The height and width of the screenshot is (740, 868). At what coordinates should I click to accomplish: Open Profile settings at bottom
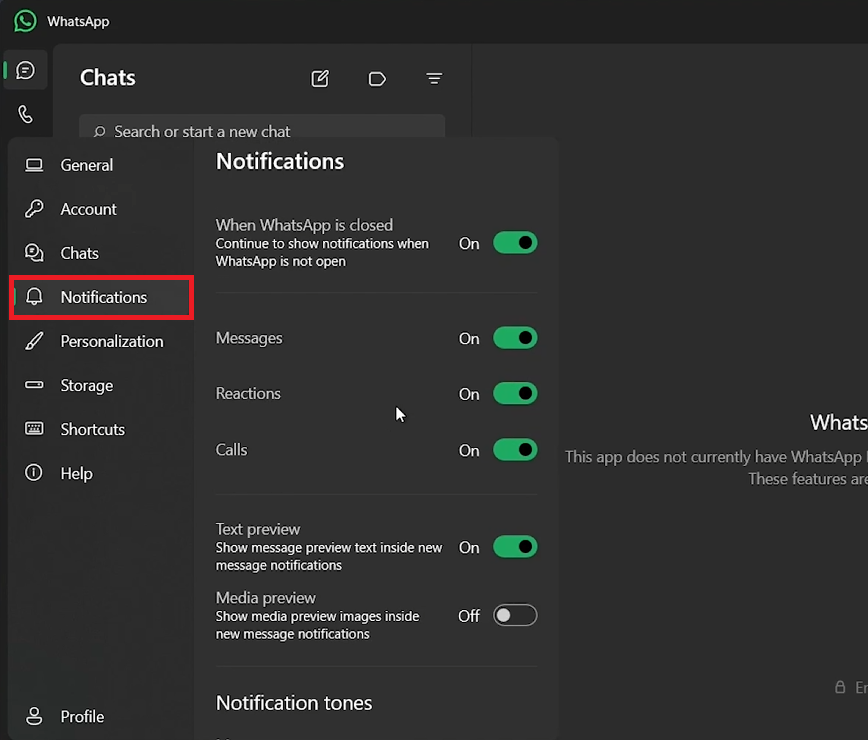[x=101, y=716]
